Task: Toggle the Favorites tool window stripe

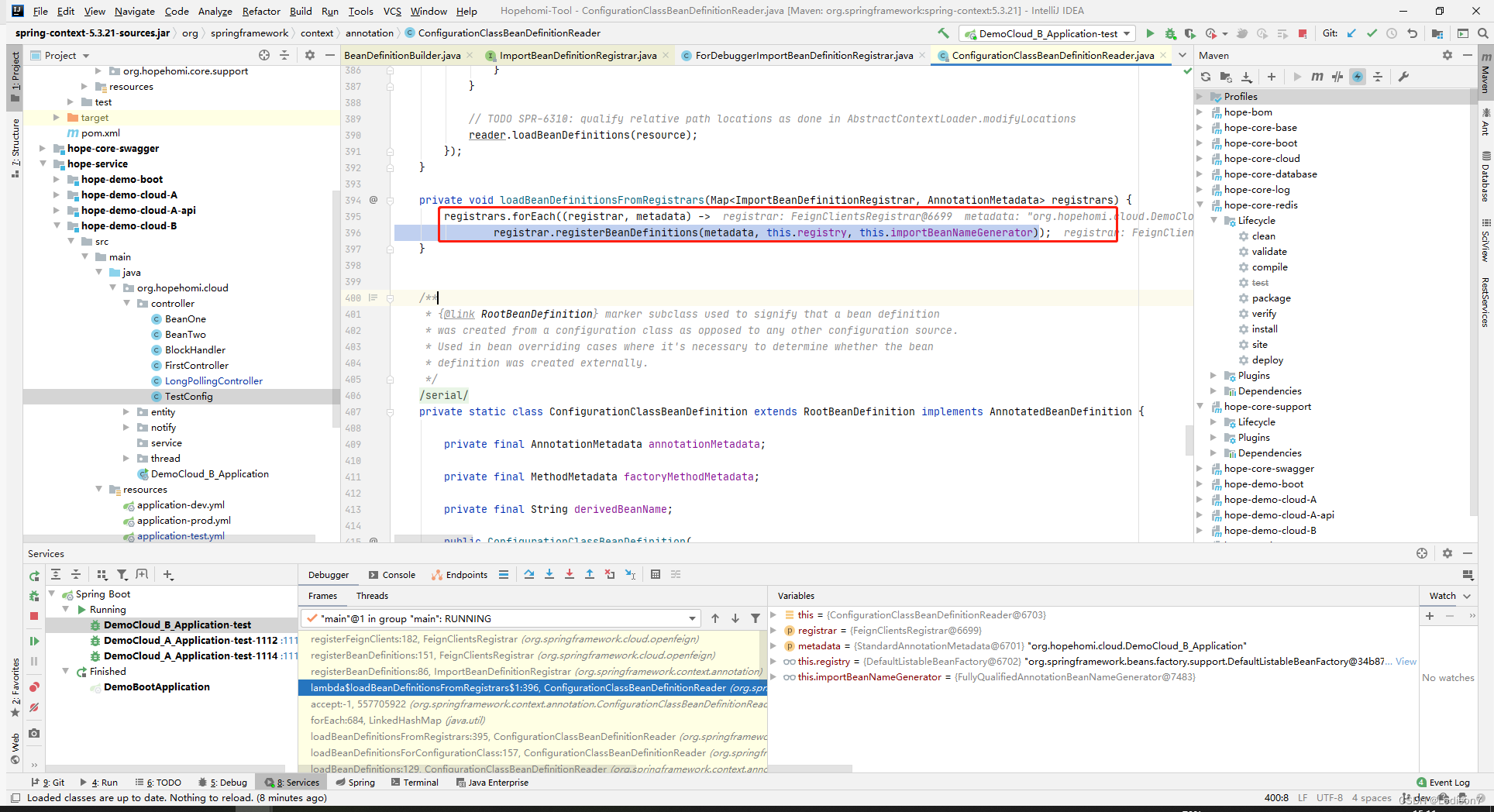Action: tap(15, 688)
